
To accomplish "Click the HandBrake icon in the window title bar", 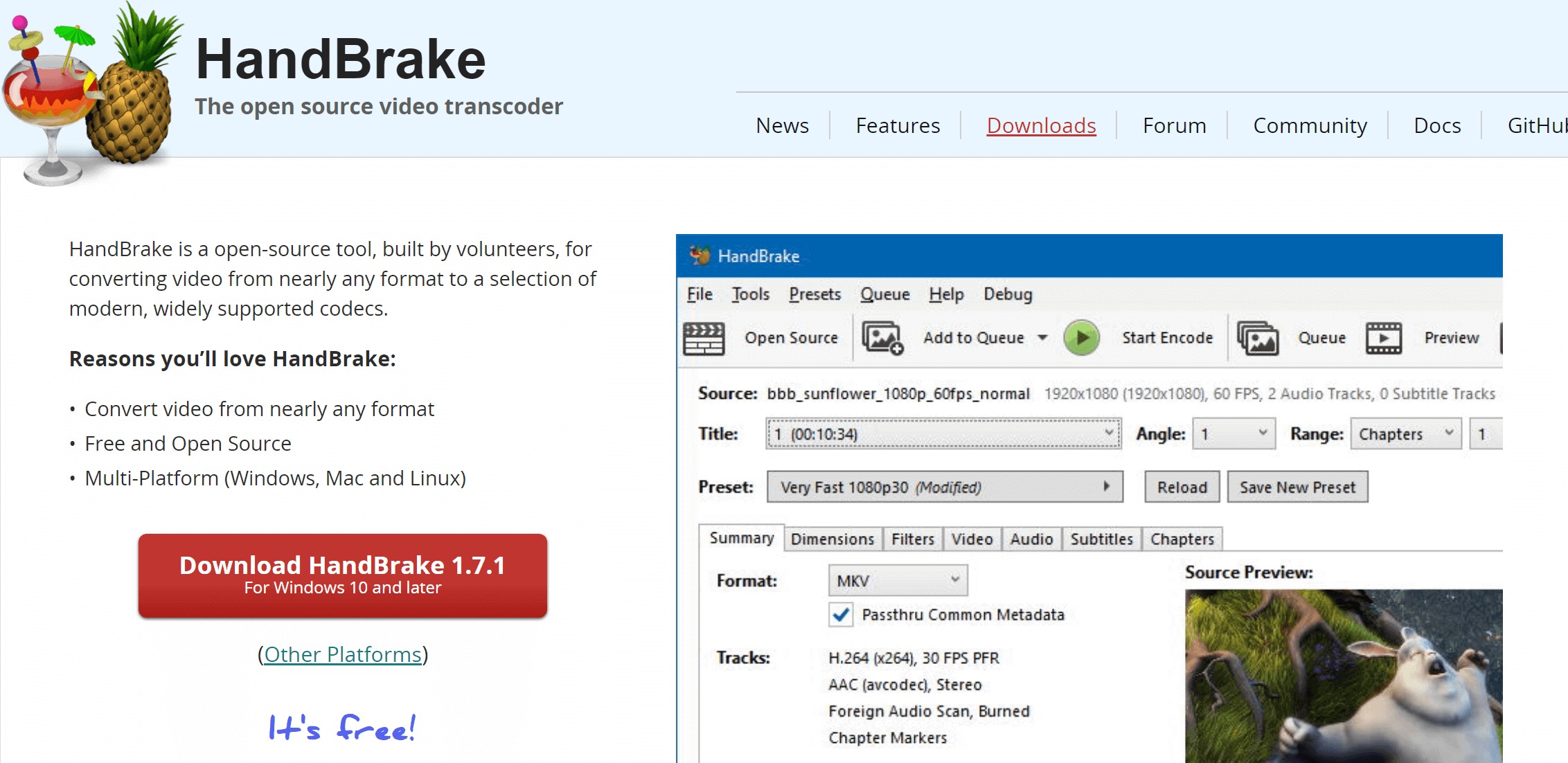I will (x=700, y=255).
